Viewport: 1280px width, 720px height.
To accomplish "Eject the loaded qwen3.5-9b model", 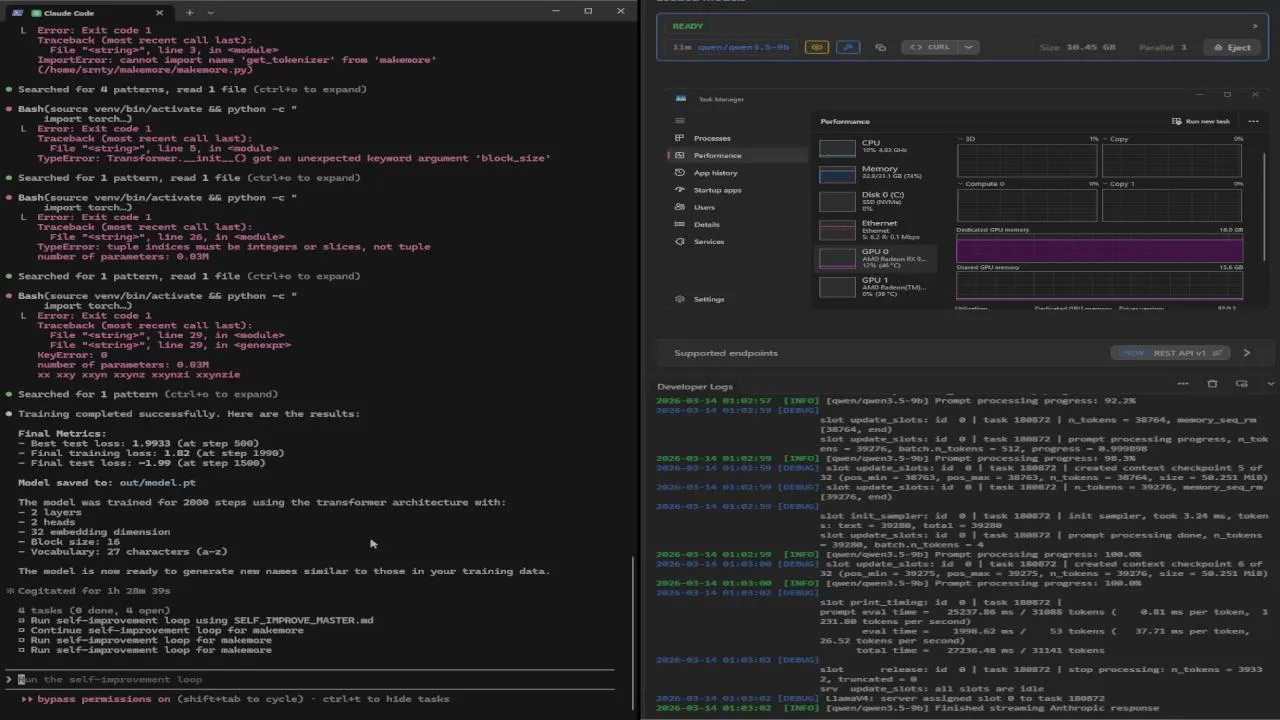I will 1232,47.
